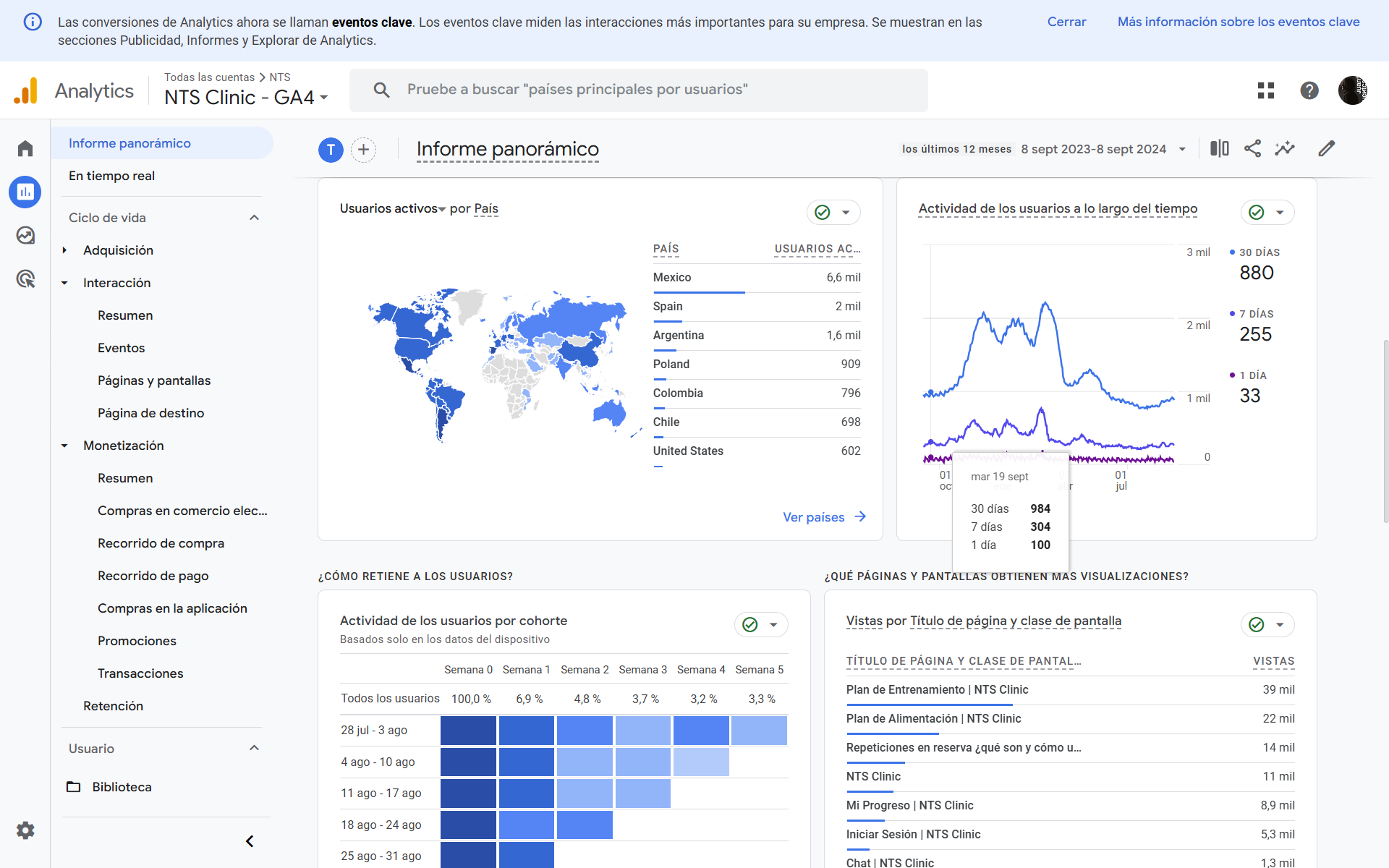This screenshot has width=1389, height=868.
Task: Open the Help question mark icon
Action: (1309, 90)
